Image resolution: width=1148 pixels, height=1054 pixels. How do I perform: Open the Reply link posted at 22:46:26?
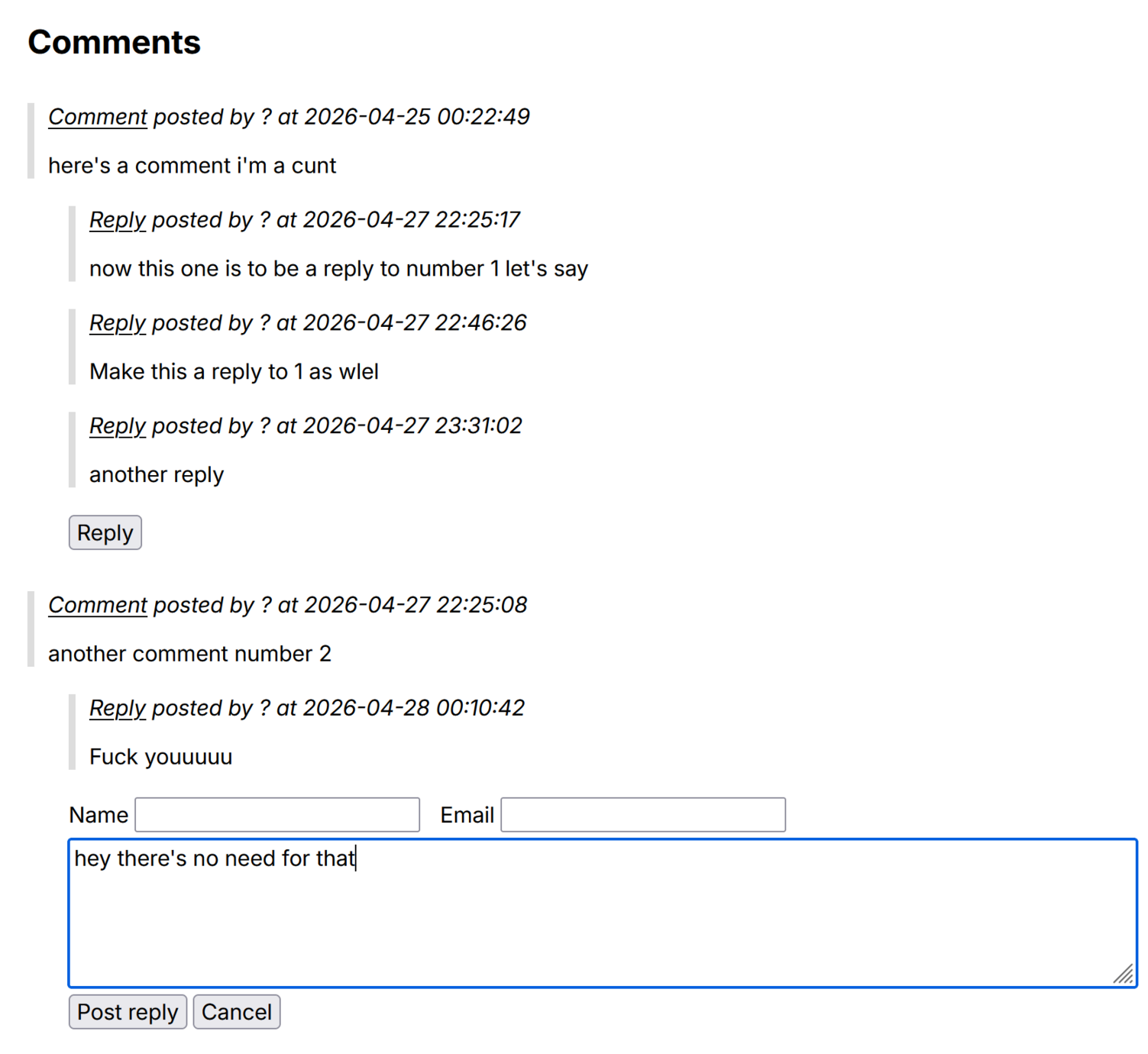pyautogui.click(x=117, y=323)
